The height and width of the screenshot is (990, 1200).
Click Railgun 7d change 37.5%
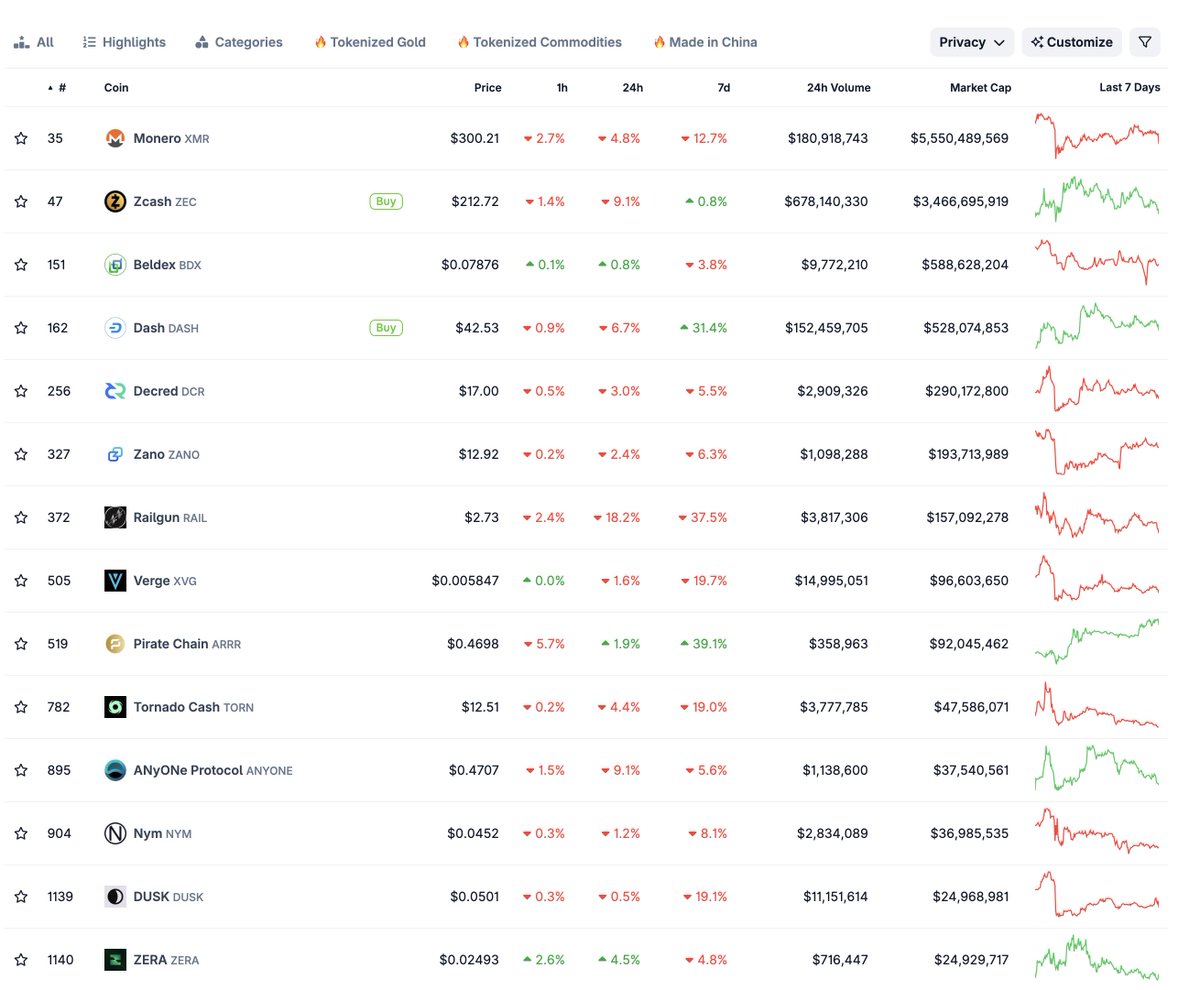[x=702, y=517]
